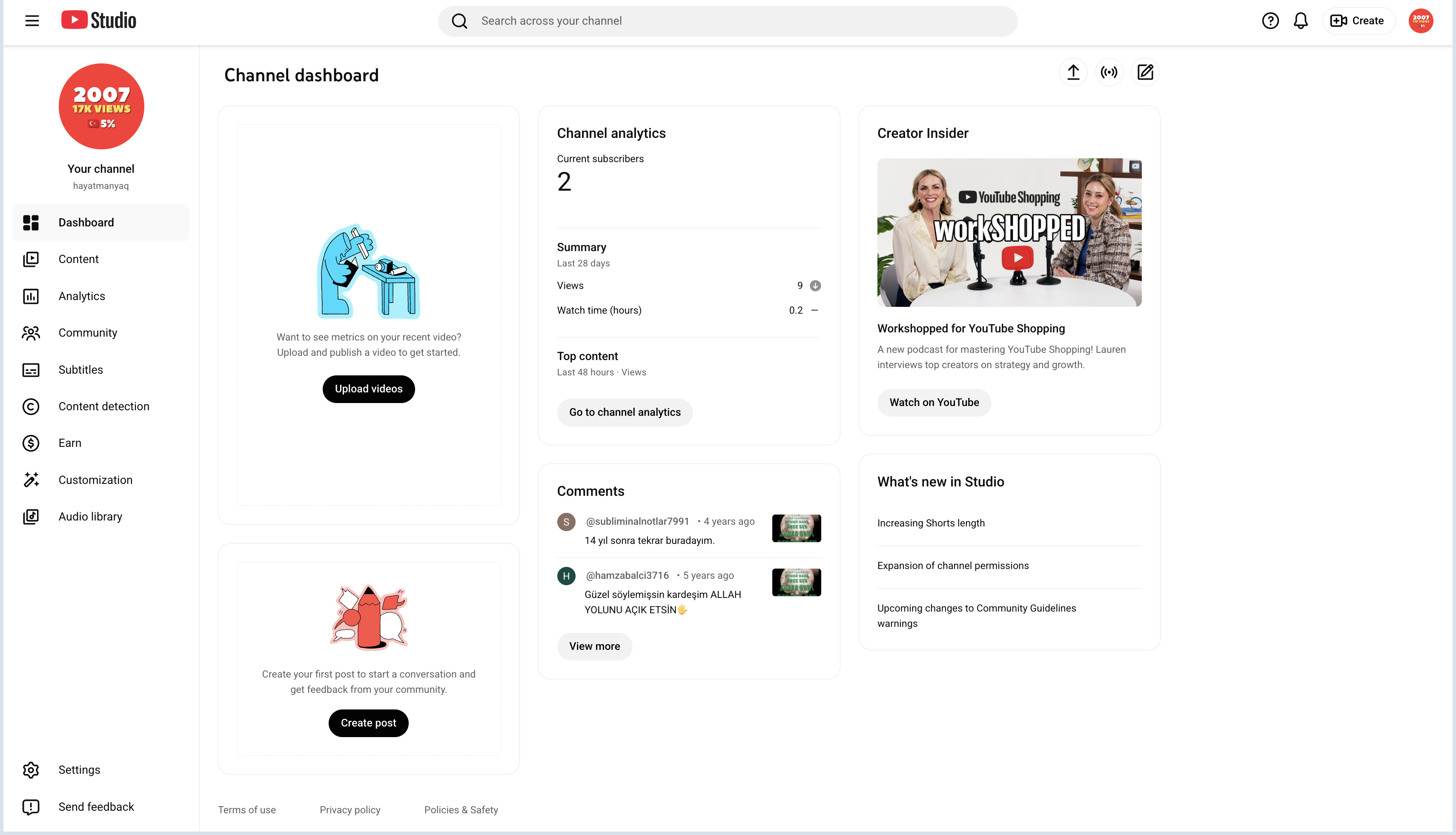
Task: Click the Dashboard grid icon in the sidebar
Action: (x=31, y=223)
